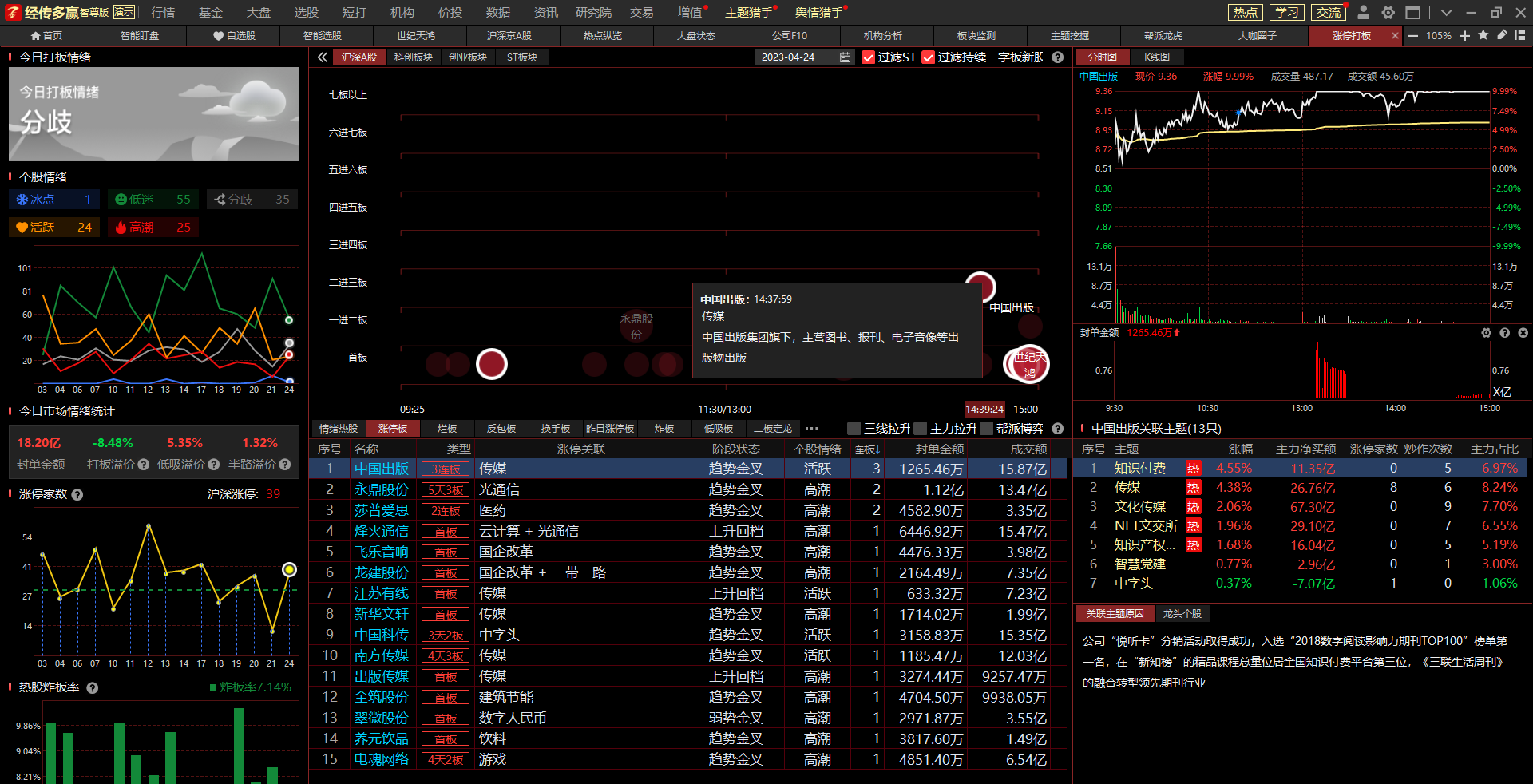Select the 传媒 theme row
Image resolution: width=1533 pixels, height=784 pixels.
(1301, 488)
